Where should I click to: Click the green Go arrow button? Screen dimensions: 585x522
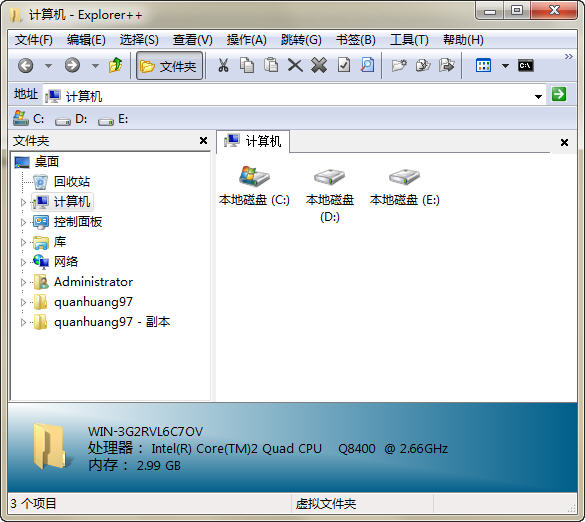(x=559, y=94)
